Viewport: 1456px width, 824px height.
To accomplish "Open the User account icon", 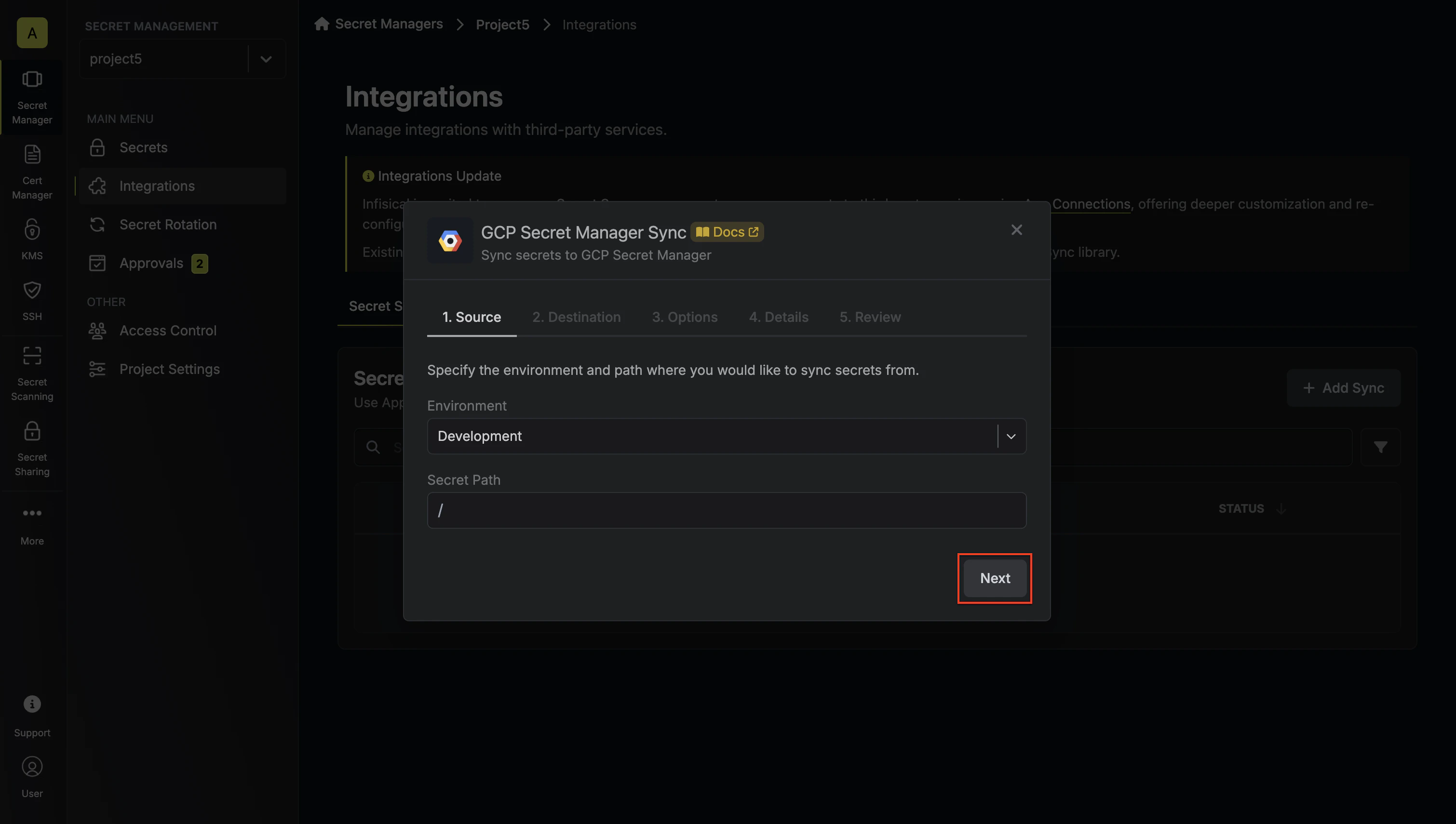I will click(x=32, y=767).
